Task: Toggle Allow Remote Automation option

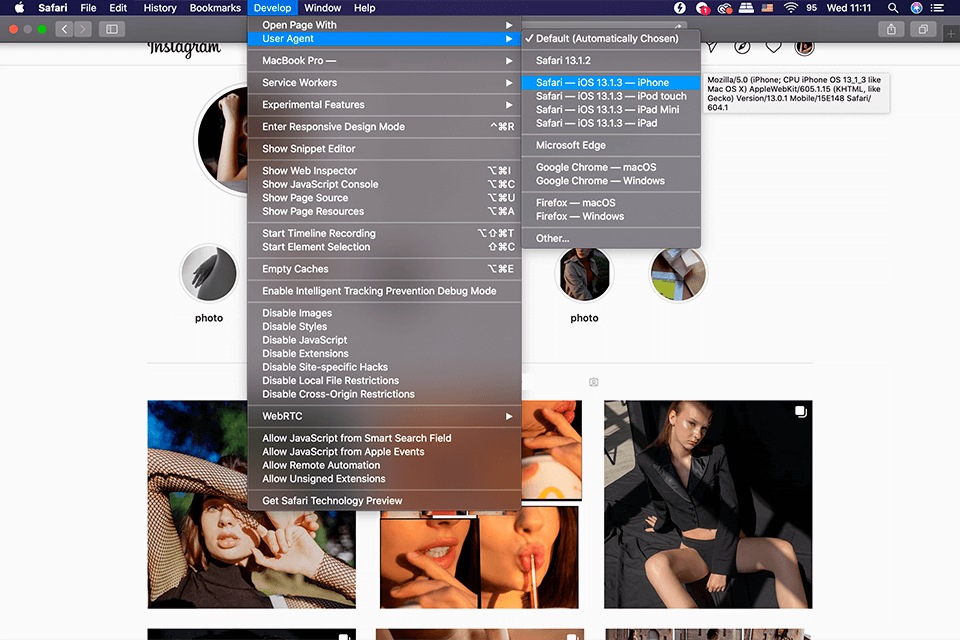Action: [321, 465]
